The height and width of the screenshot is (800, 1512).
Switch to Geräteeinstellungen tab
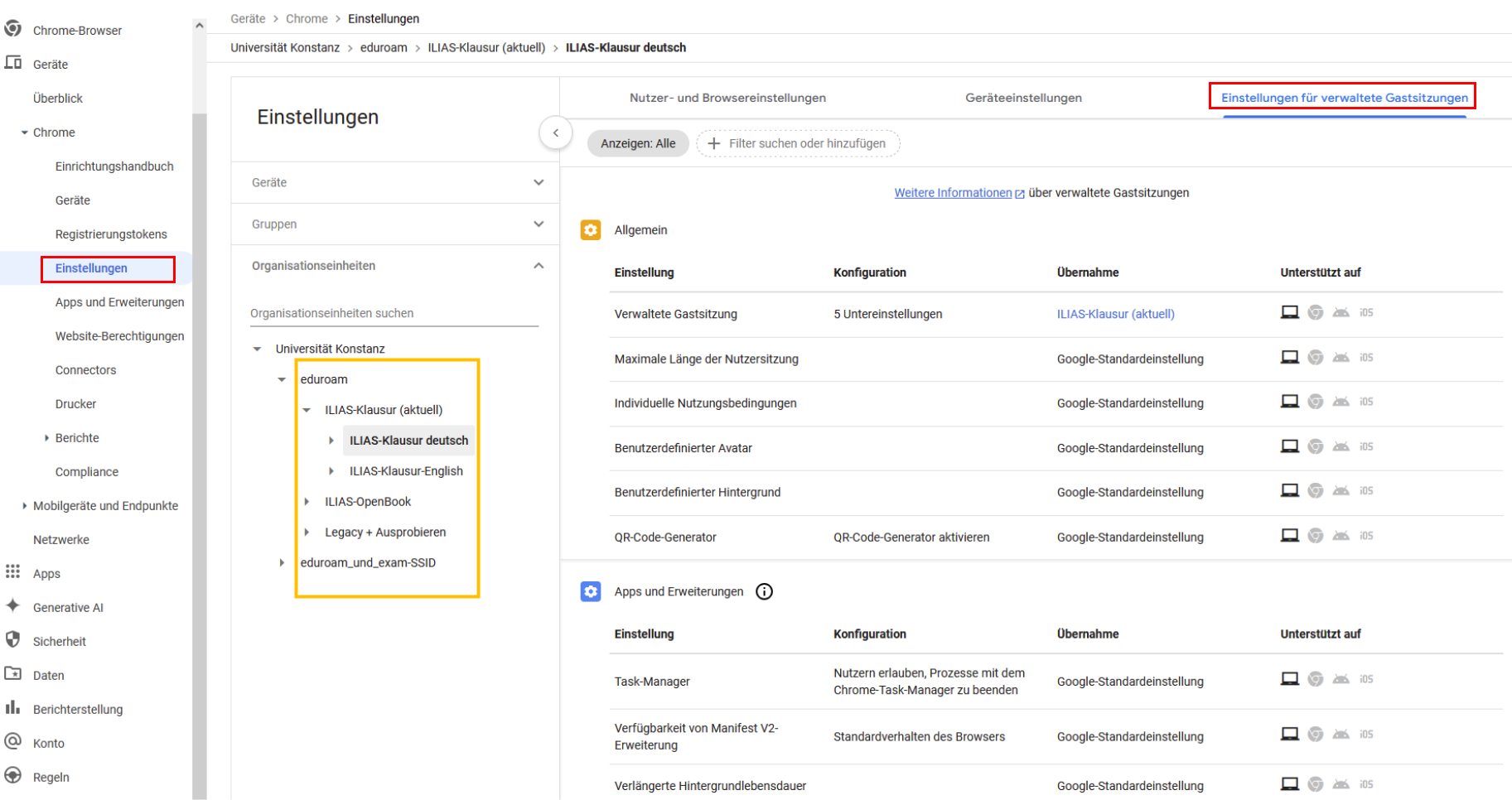(1023, 98)
